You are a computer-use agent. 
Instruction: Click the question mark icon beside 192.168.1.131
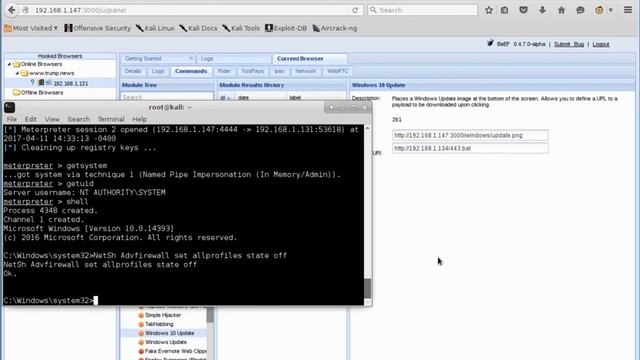click(x=33, y=83)
